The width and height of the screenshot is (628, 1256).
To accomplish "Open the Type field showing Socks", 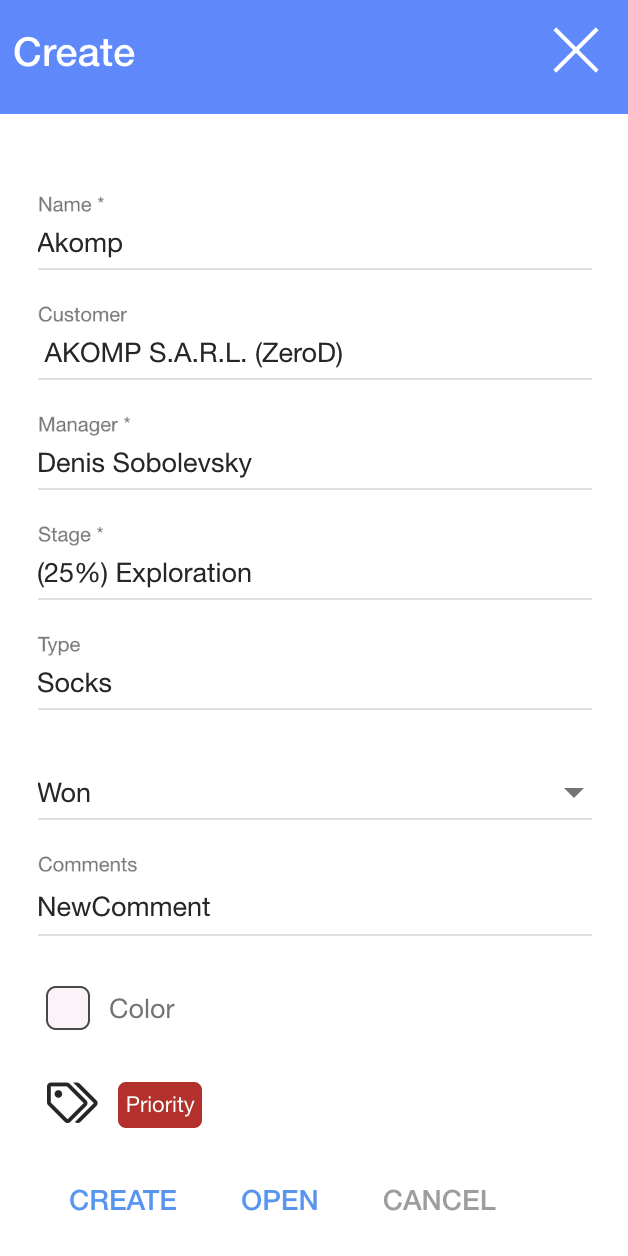I will point(314,684).
